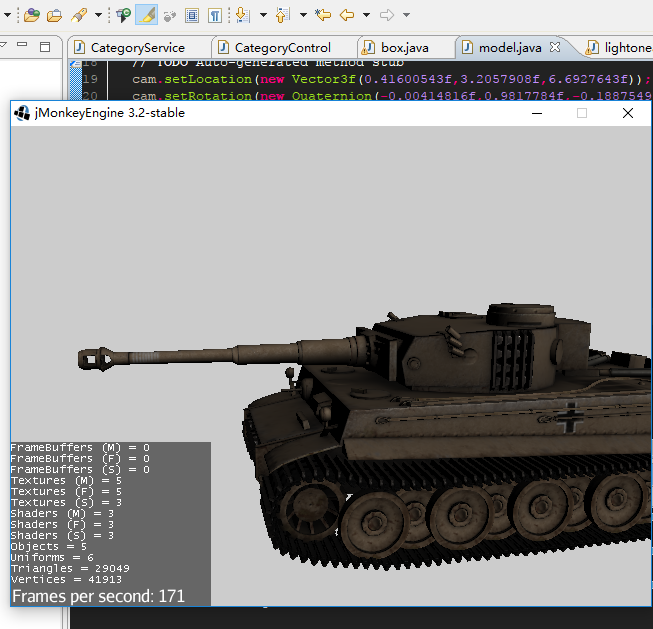Click the Java file icon on CategoryService tab
This screenshot has width=653, height=629.
click(80, 47)
